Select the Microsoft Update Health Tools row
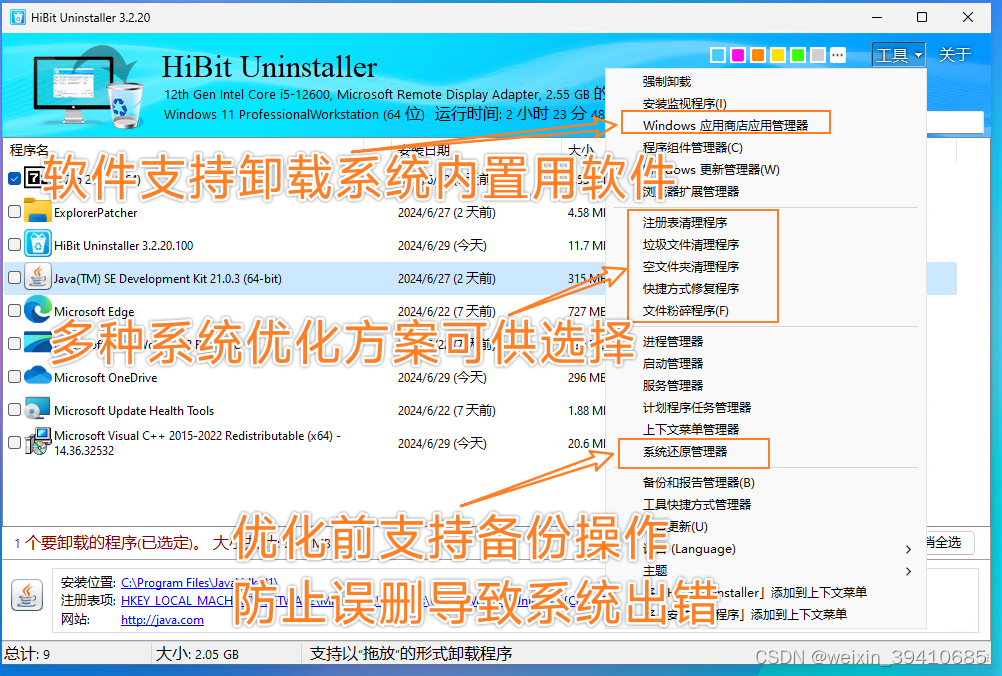The image size is (1002, 676). pyautogui.click(x=305, y=410)
